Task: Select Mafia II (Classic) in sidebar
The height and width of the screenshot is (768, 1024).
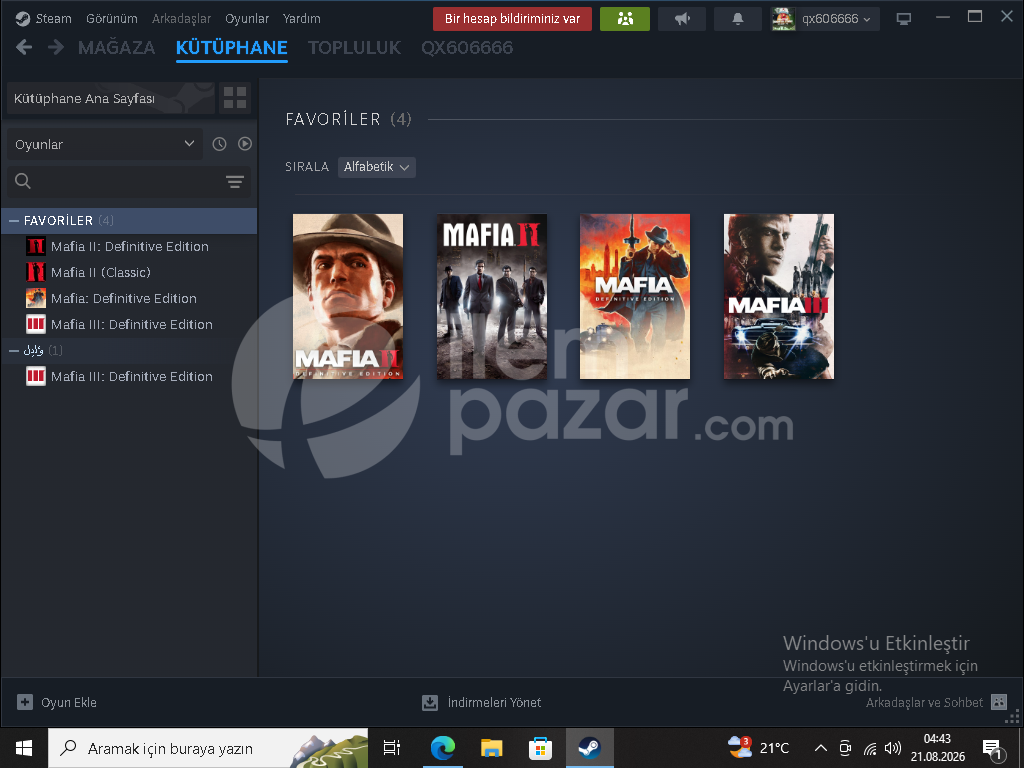Action: 129,272
